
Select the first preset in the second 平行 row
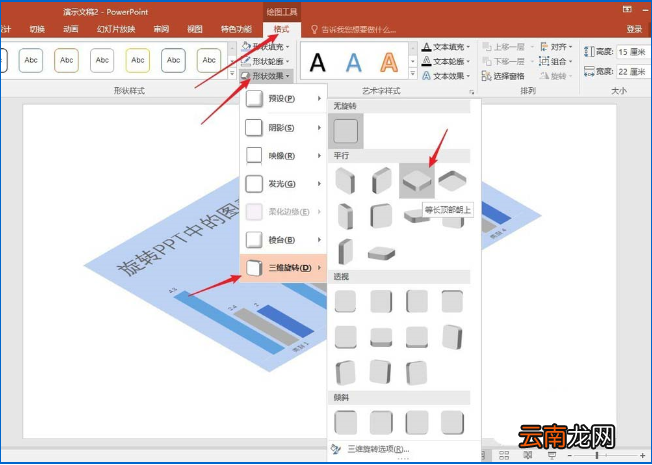coord(346,216)
